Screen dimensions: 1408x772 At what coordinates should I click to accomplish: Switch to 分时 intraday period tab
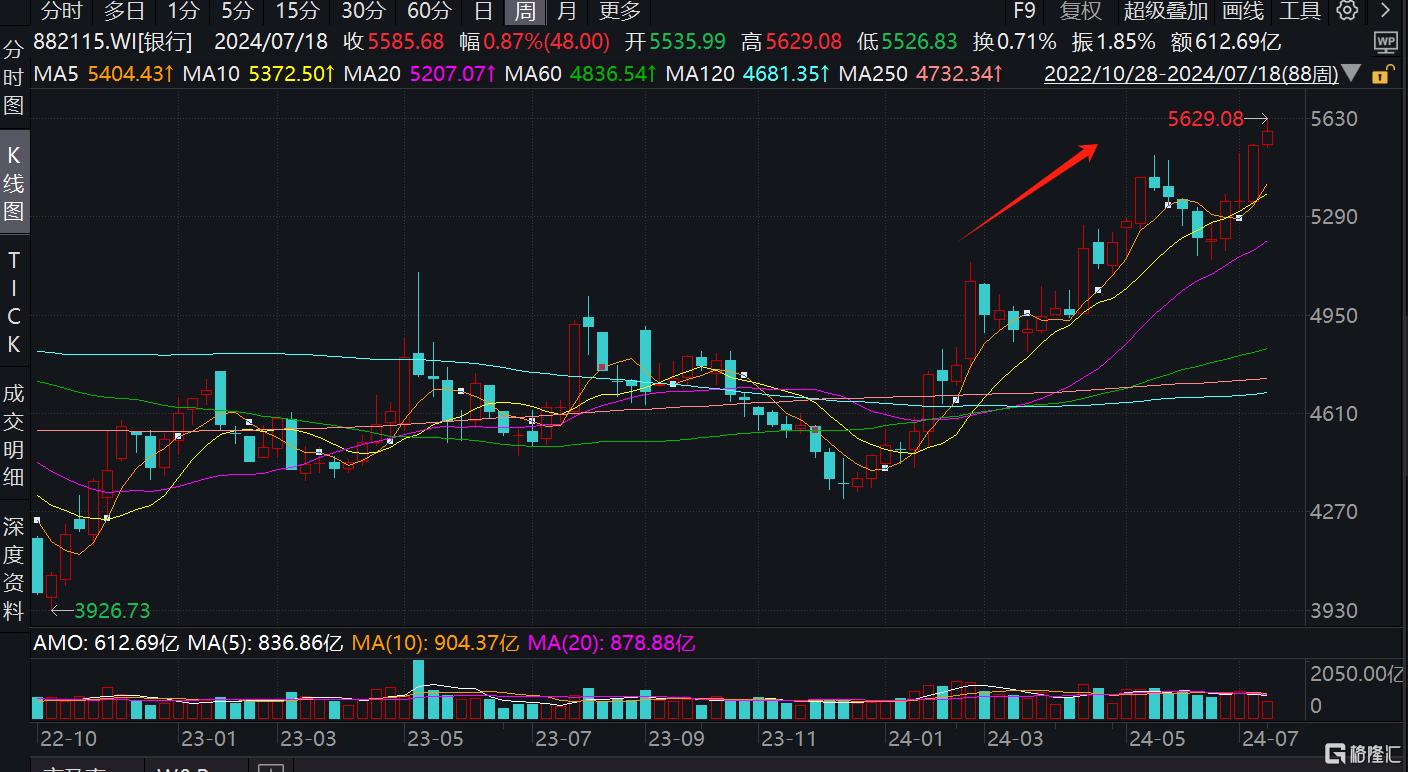pyautogui.click(x=62, y=11)
